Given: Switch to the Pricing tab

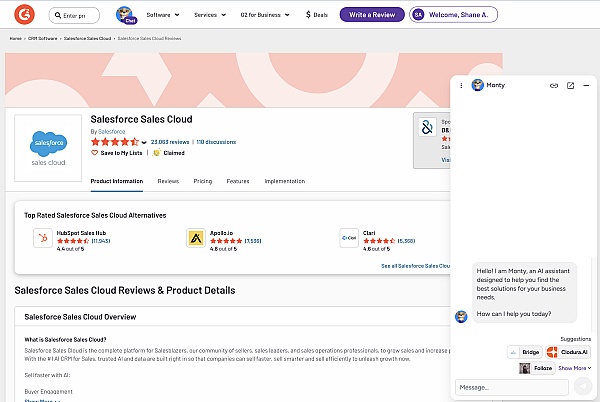Looking at the screenshot, I should point(202,181).
